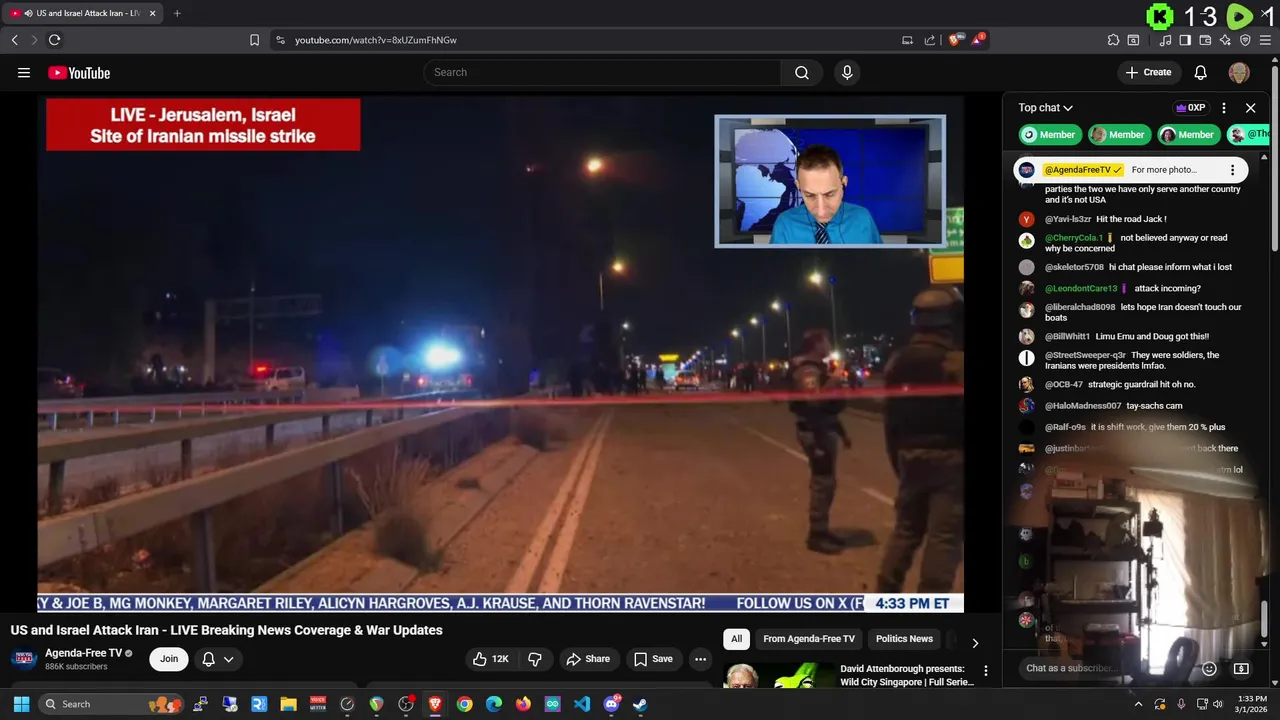1280x720 pixels.
Task: Open the account avatar menu
Action: point(1239,72)
